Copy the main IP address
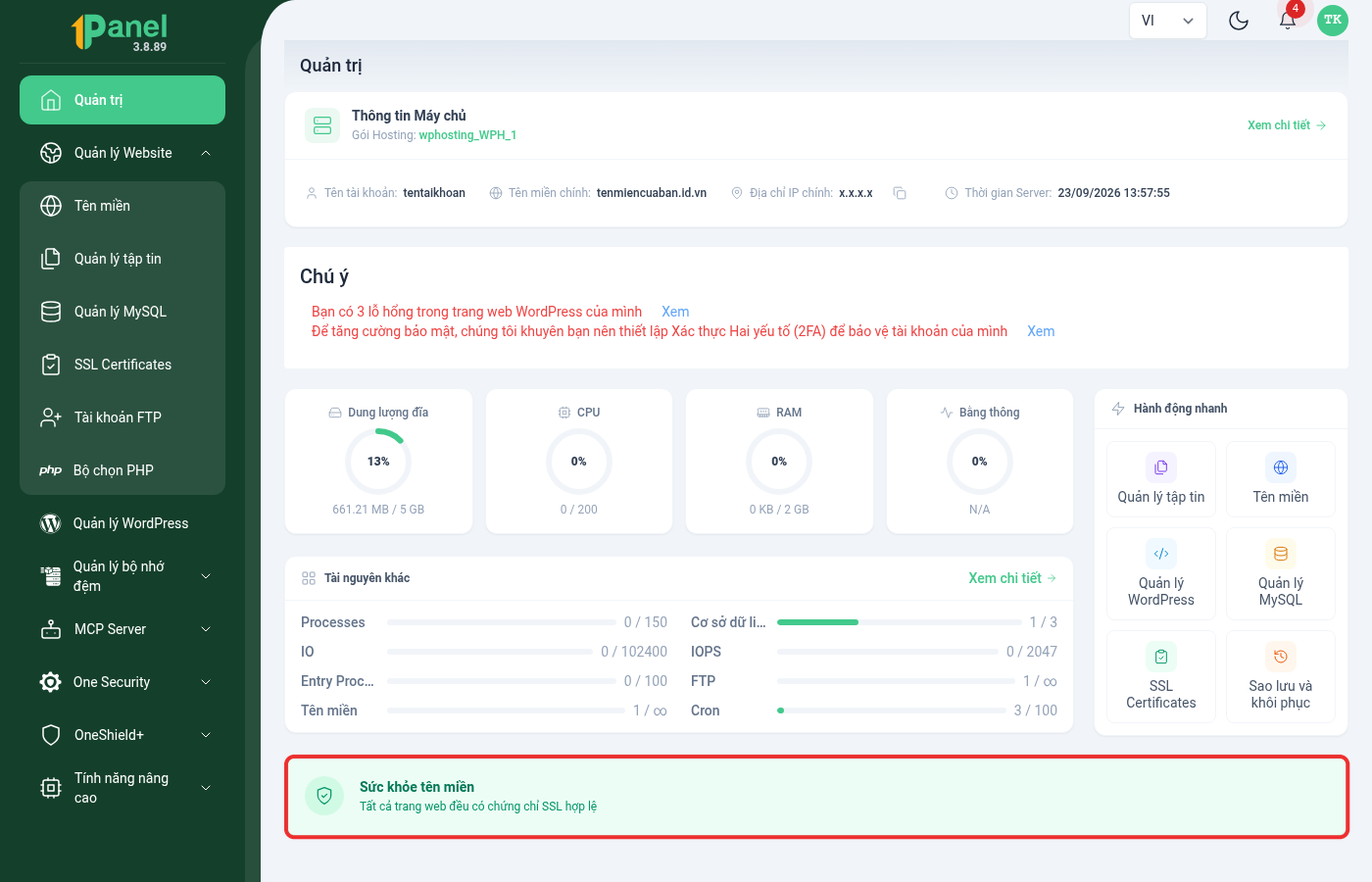 coord(900,193)
